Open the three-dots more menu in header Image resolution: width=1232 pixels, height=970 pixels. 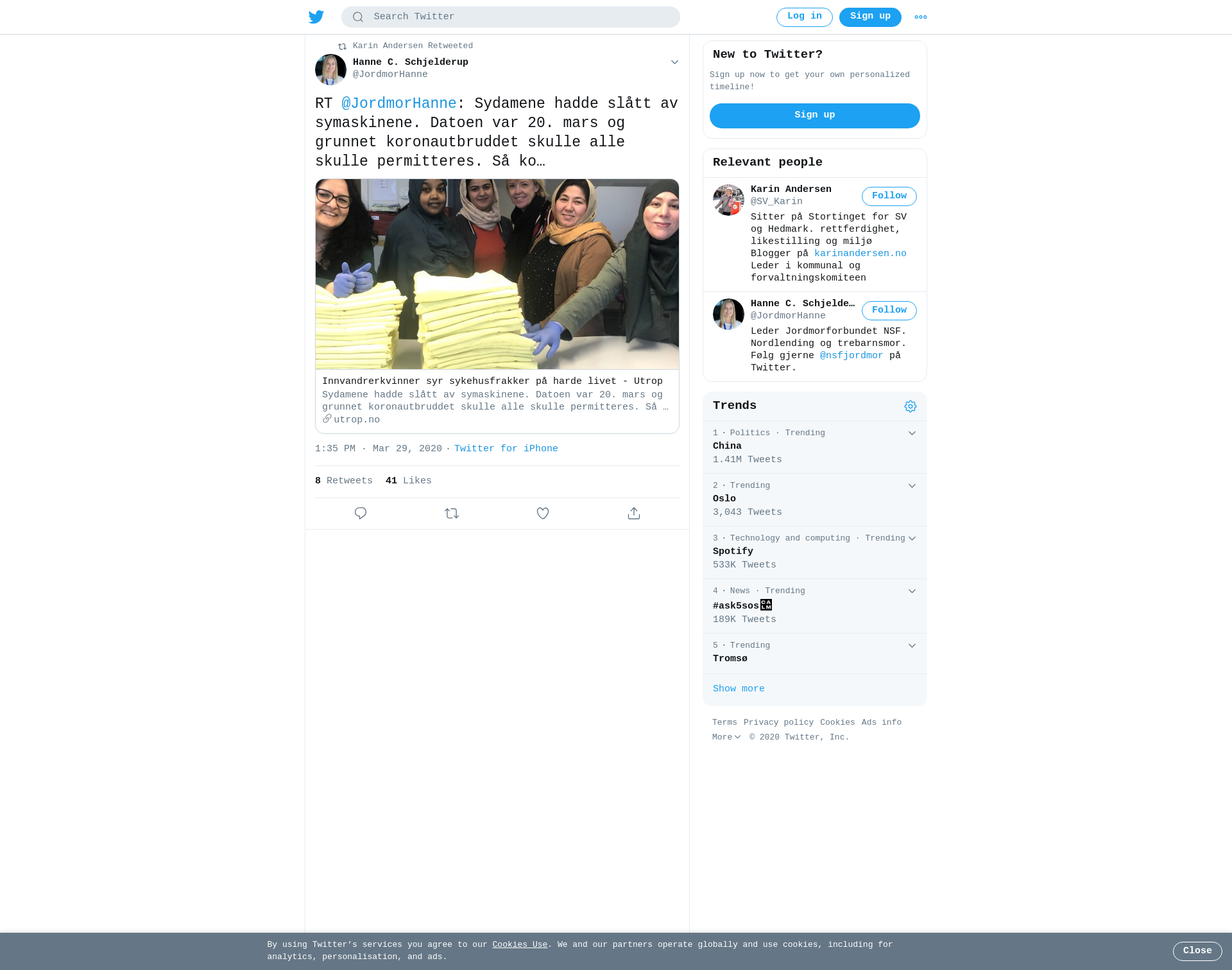click(x=921, y=17)
